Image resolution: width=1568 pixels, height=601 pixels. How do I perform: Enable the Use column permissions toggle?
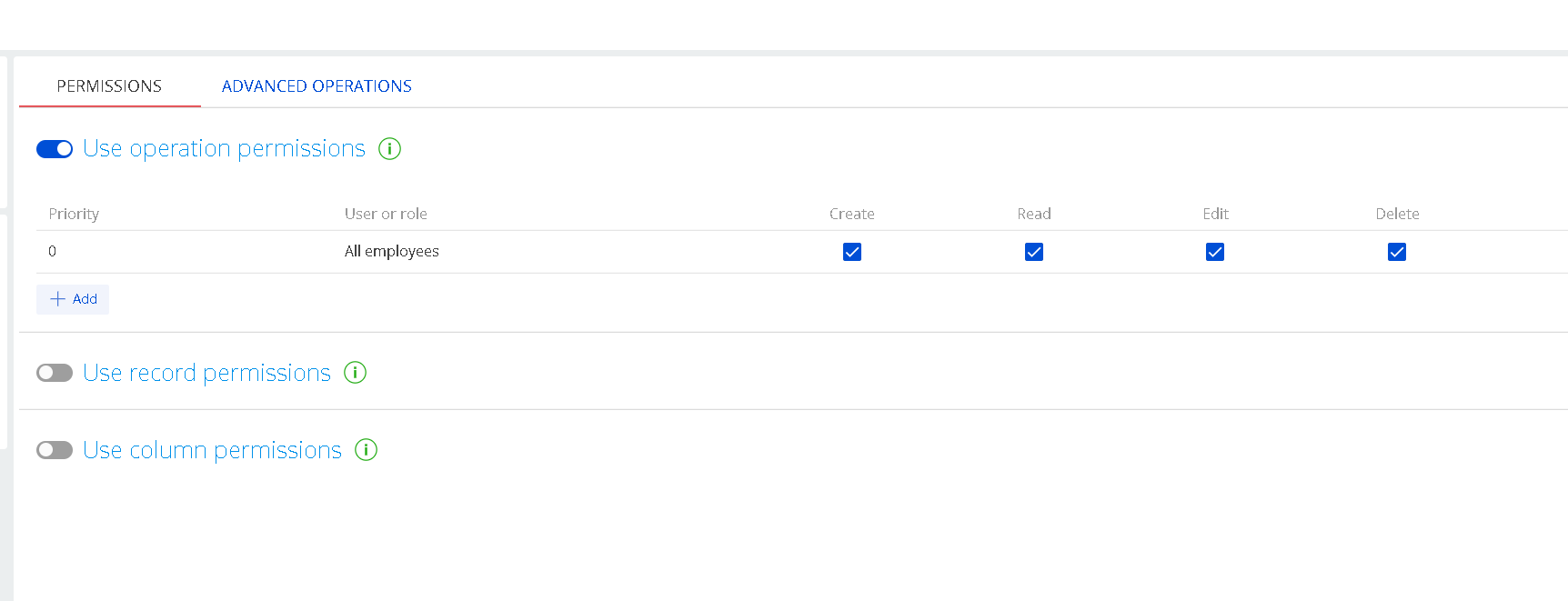(x=55, y=450)
